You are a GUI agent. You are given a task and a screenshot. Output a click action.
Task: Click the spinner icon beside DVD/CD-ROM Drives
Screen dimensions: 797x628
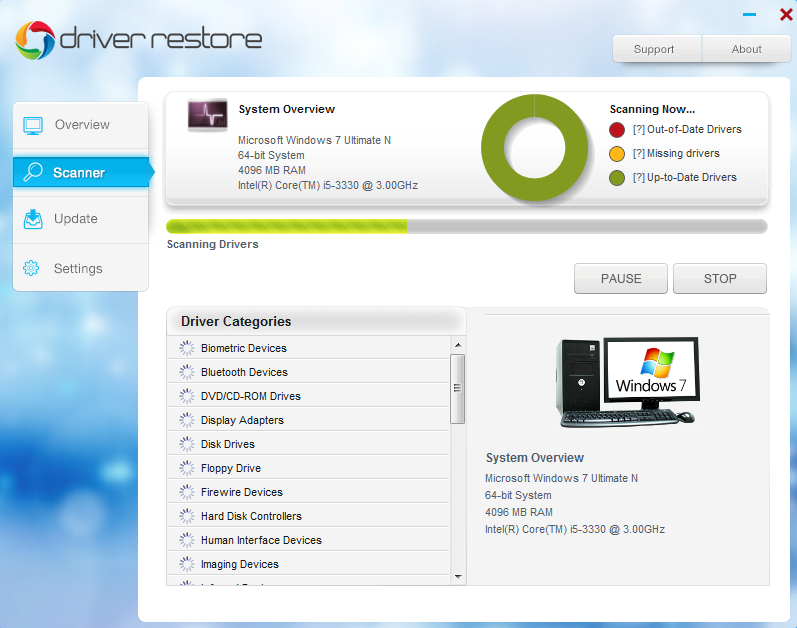187,396
